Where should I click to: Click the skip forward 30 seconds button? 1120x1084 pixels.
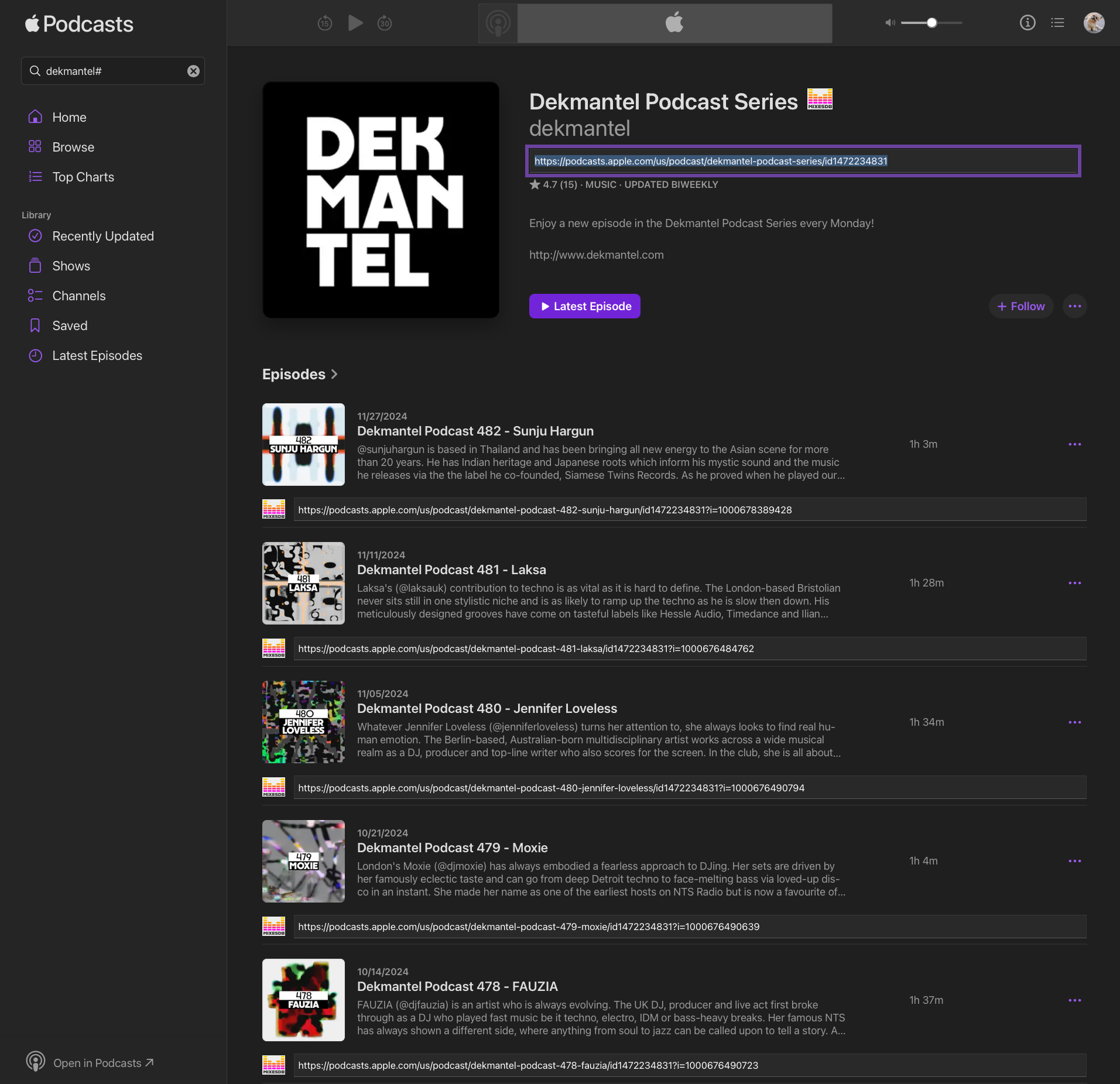point(385,23)
